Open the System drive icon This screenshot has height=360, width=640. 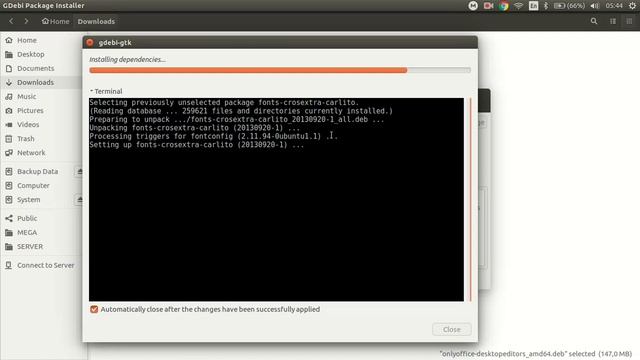click(9, 200)
